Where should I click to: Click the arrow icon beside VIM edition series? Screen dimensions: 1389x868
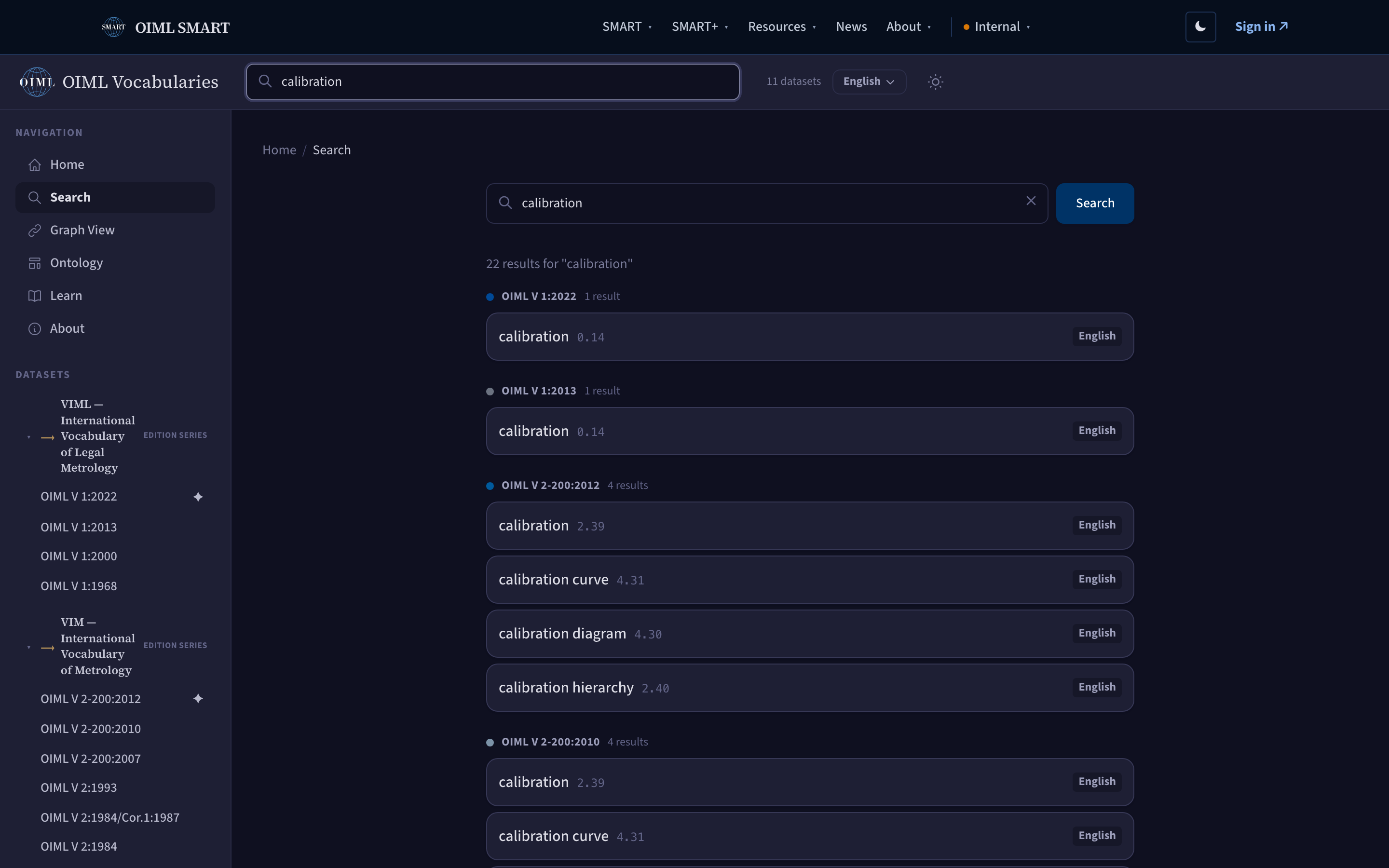pyautogui.click(x=48, y=647)
